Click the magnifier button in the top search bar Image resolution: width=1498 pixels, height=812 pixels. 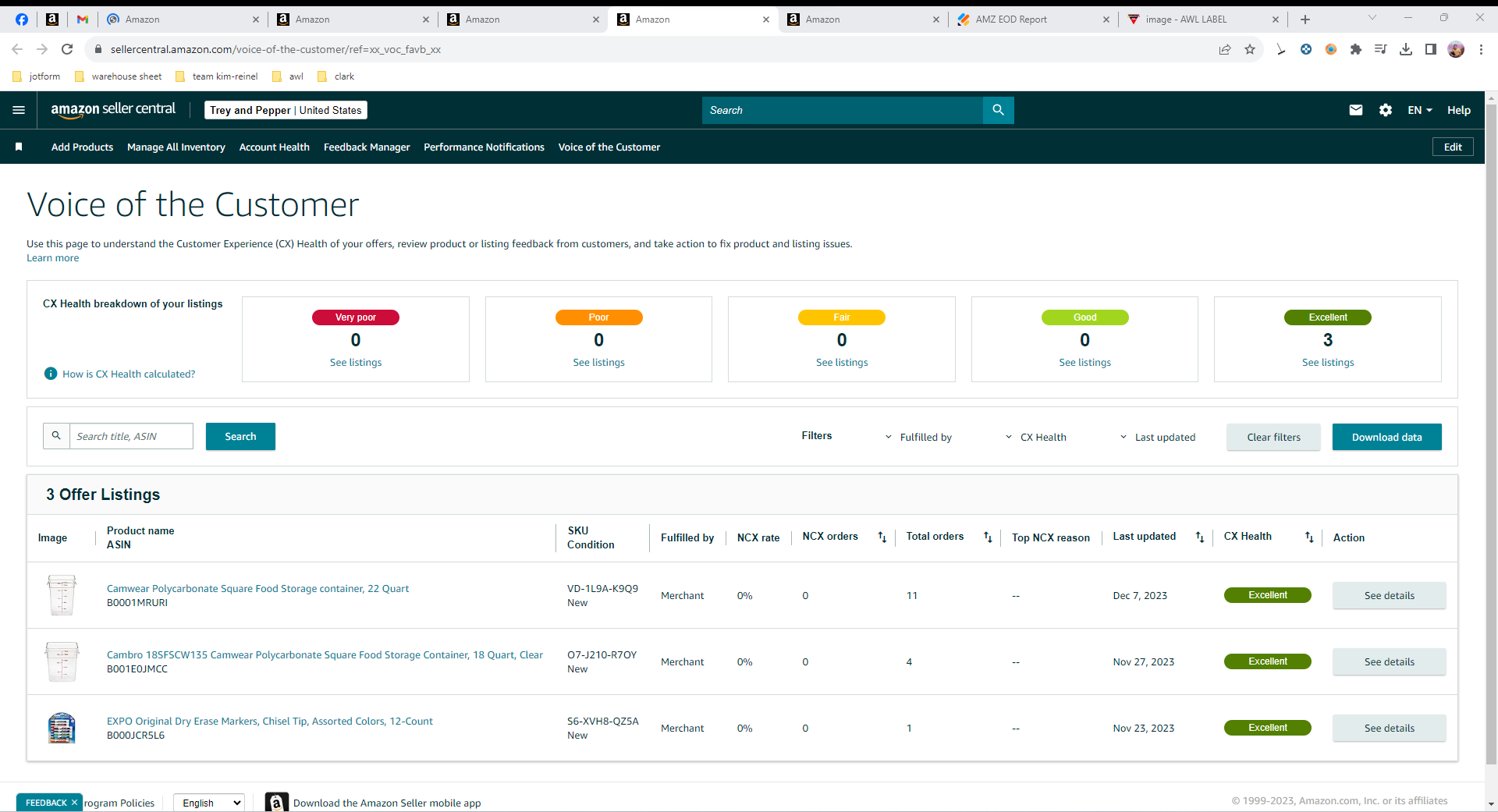(x=998, y=110)
